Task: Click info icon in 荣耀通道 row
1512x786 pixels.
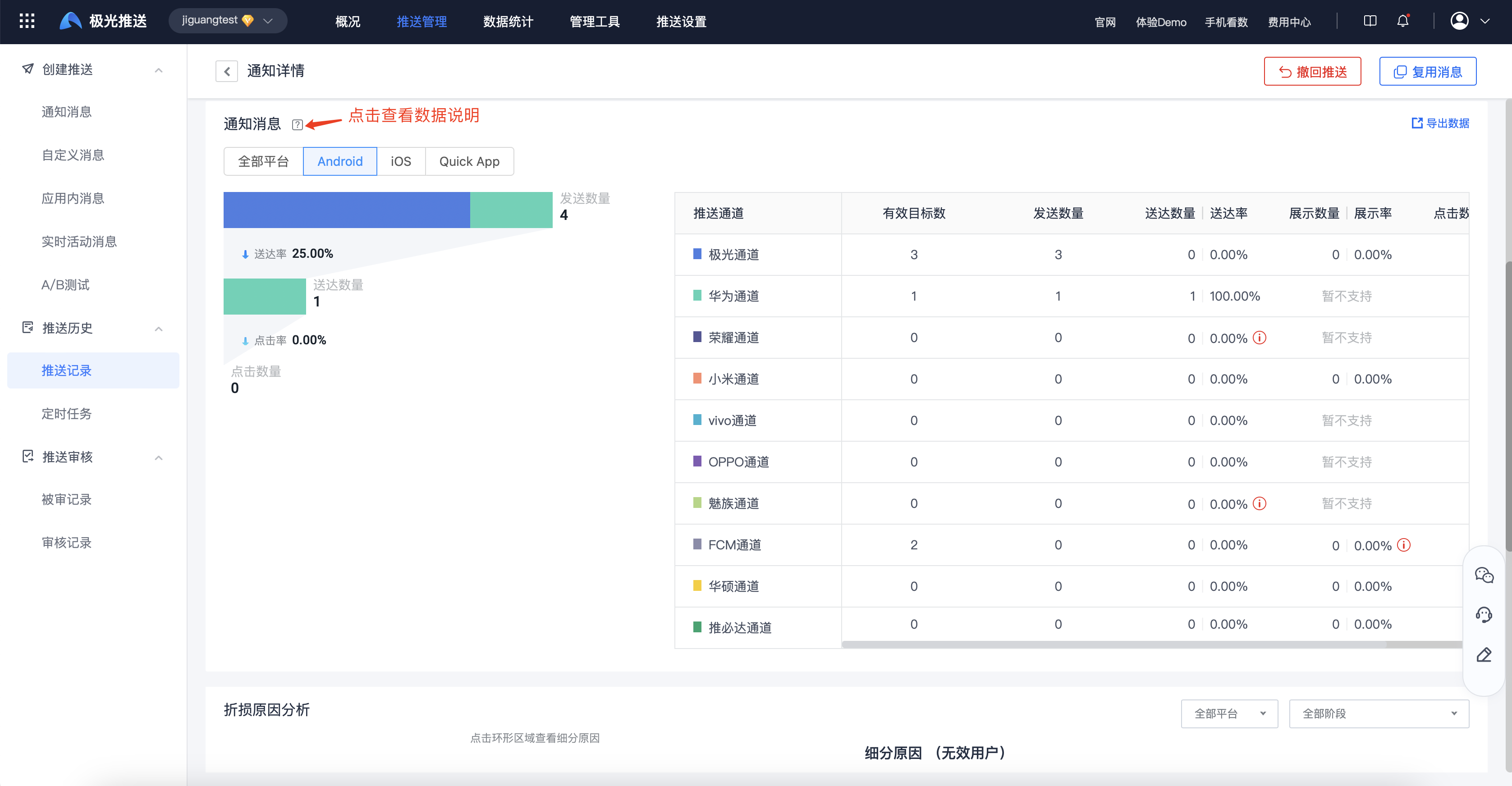Action: click(x=1260, y=338)
